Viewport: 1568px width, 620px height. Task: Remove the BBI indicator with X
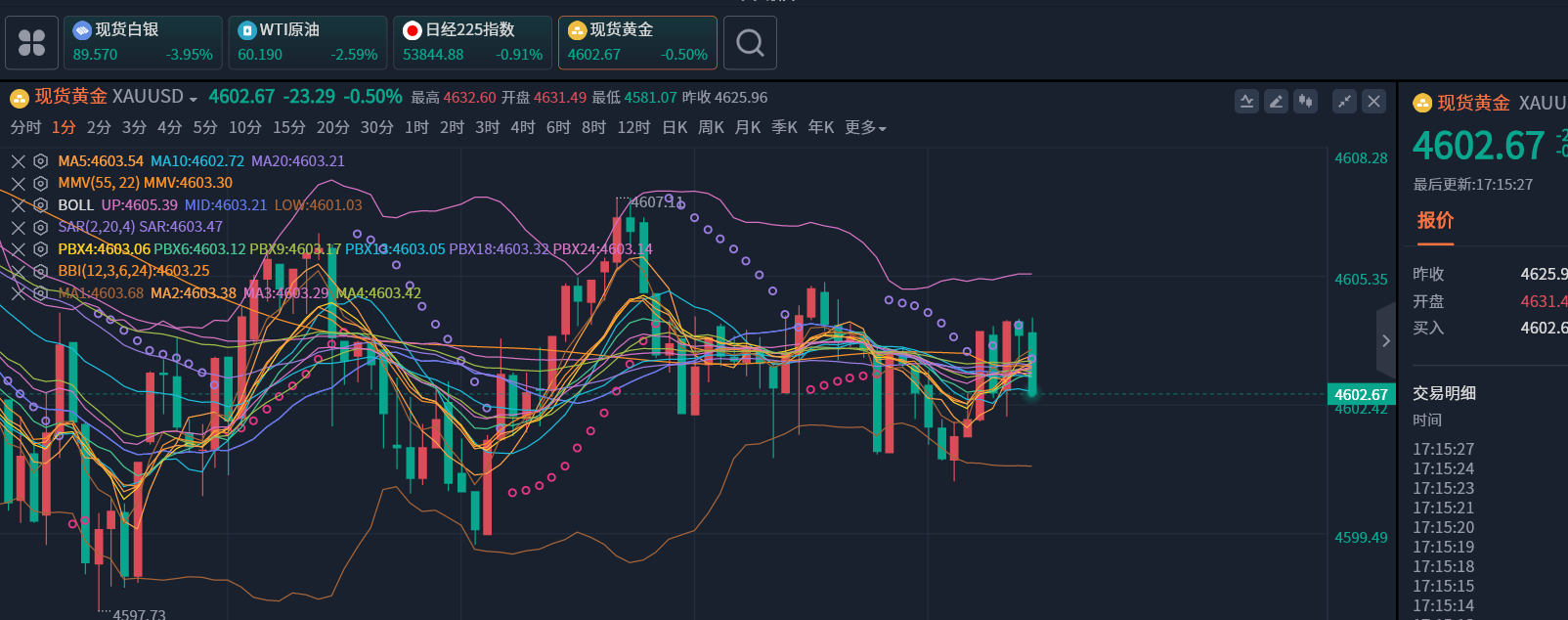19,271
